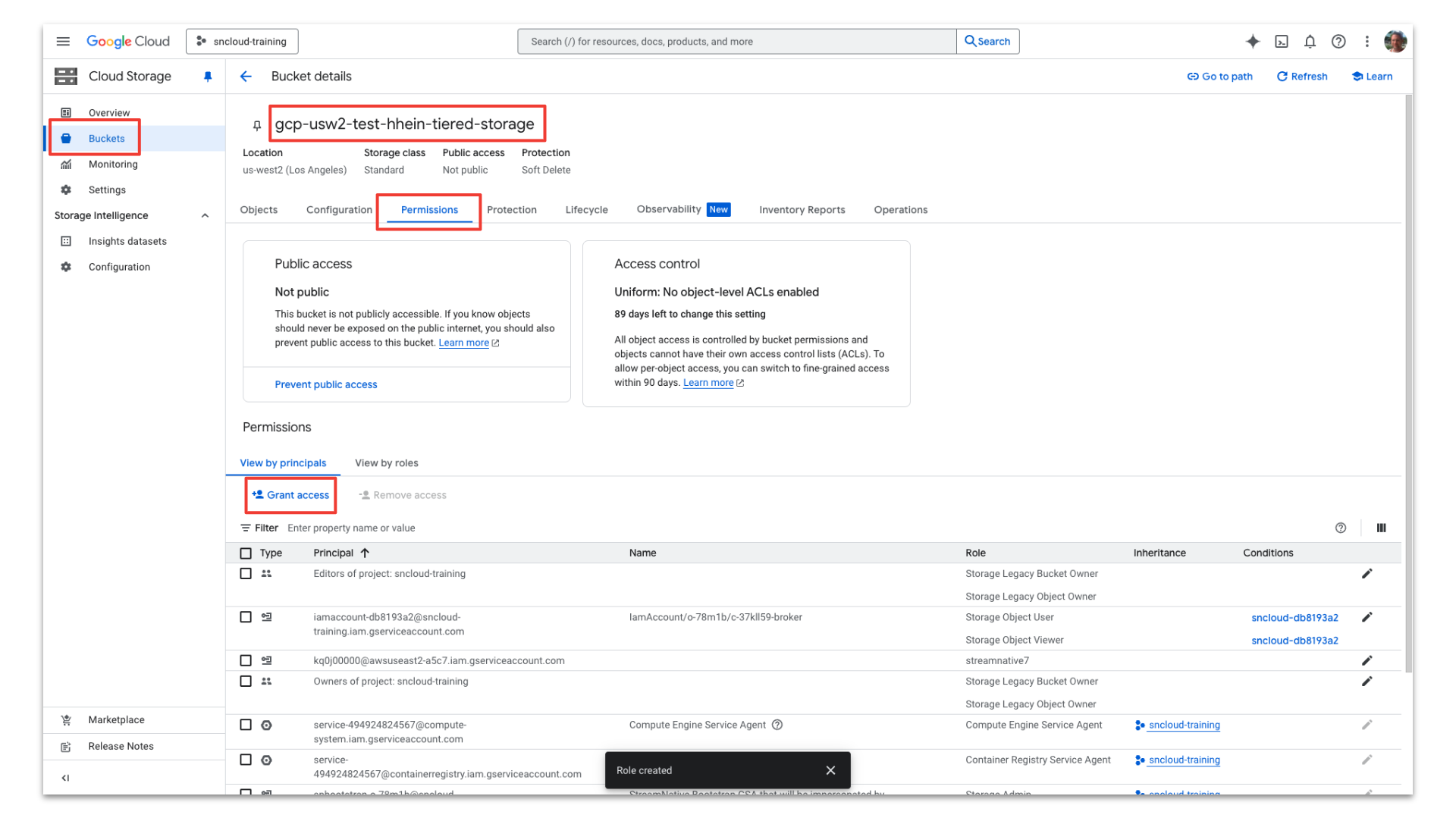Open column display options for the permissions table
The image size is (1456, 818).
click(x=1381, y=528)
